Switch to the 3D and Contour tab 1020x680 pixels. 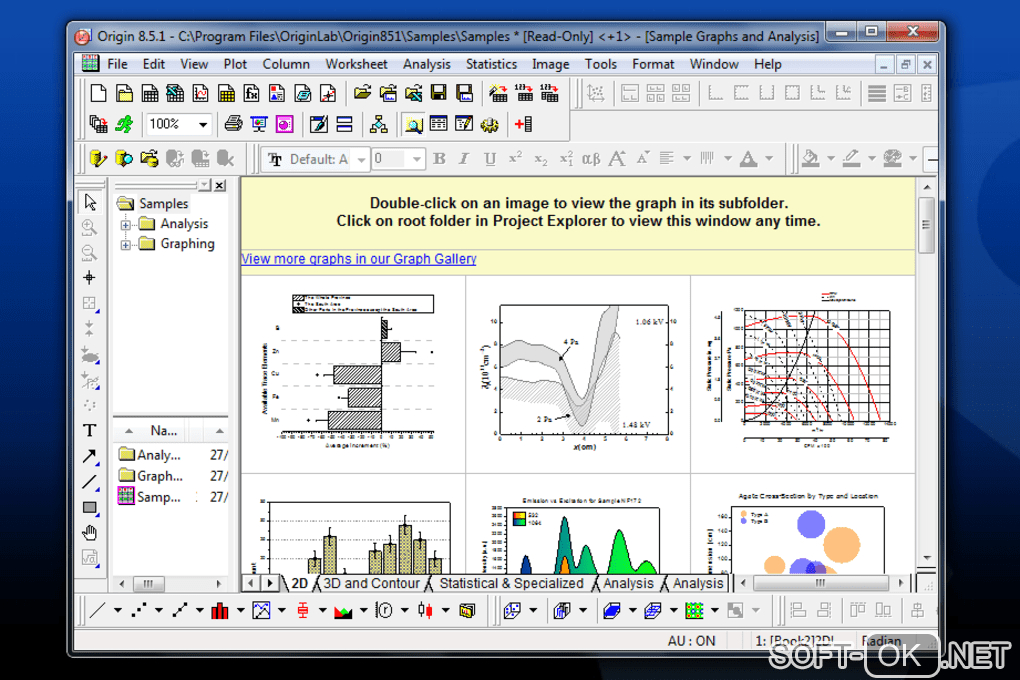tap(371, 583)
